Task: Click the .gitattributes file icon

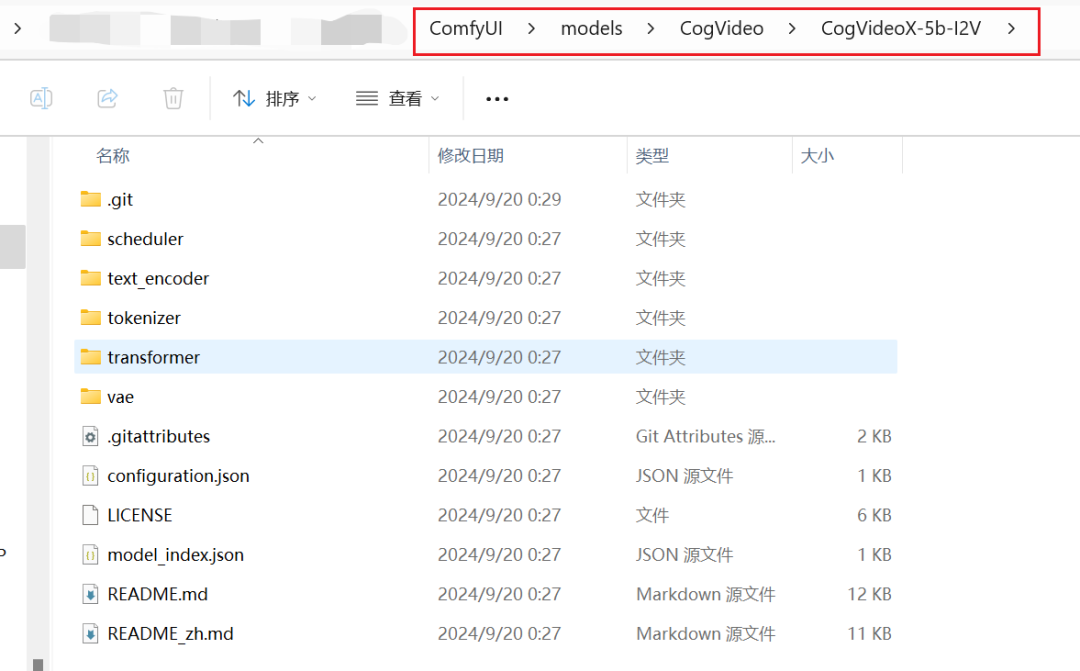Action: point(90,436)
